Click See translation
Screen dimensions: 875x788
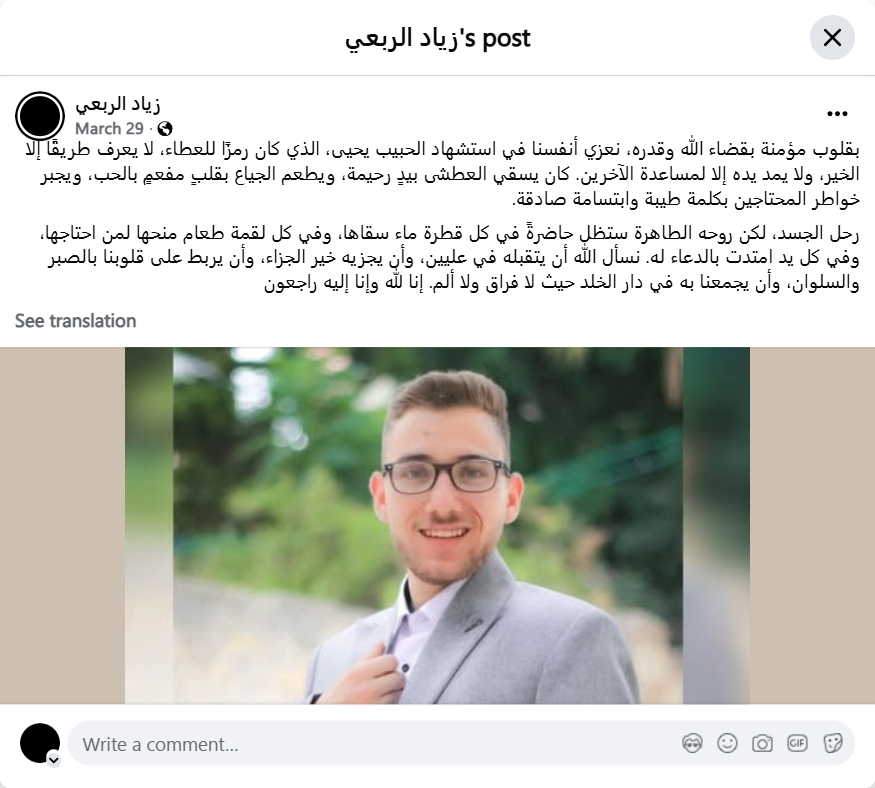(75, 321)
